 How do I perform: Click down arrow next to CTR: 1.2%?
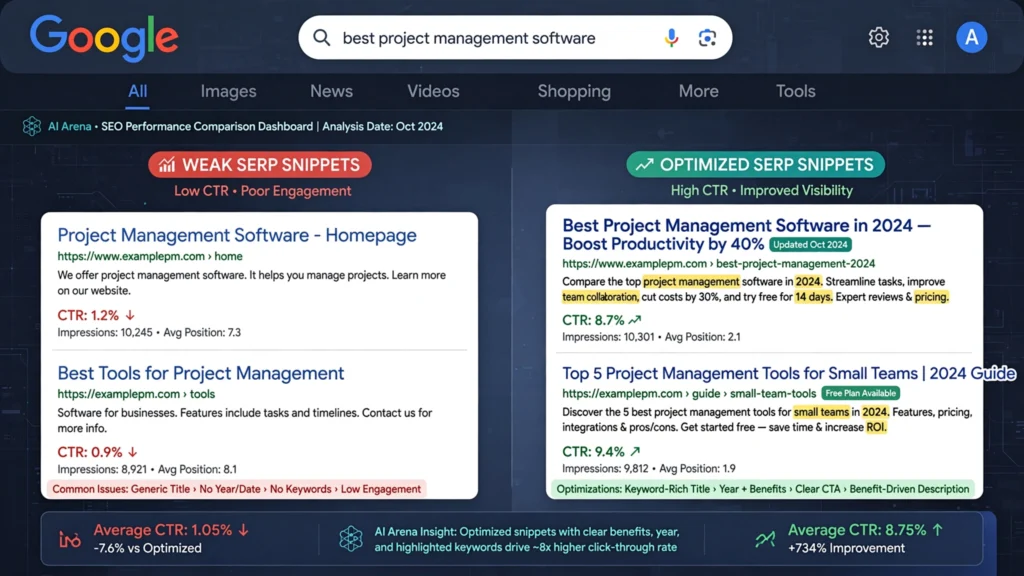(130, 315)
